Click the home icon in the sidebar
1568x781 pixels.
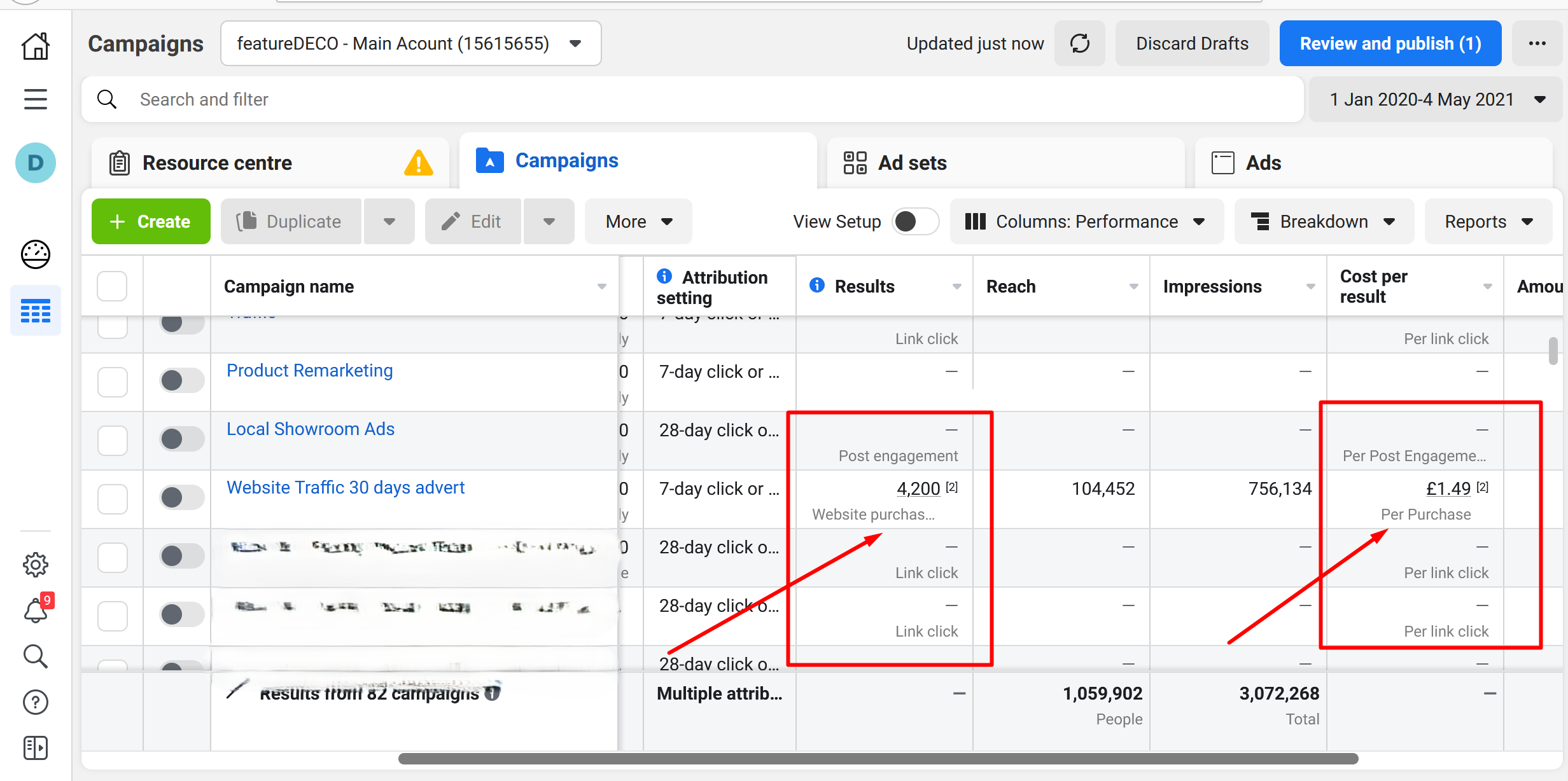coord(36,46)
